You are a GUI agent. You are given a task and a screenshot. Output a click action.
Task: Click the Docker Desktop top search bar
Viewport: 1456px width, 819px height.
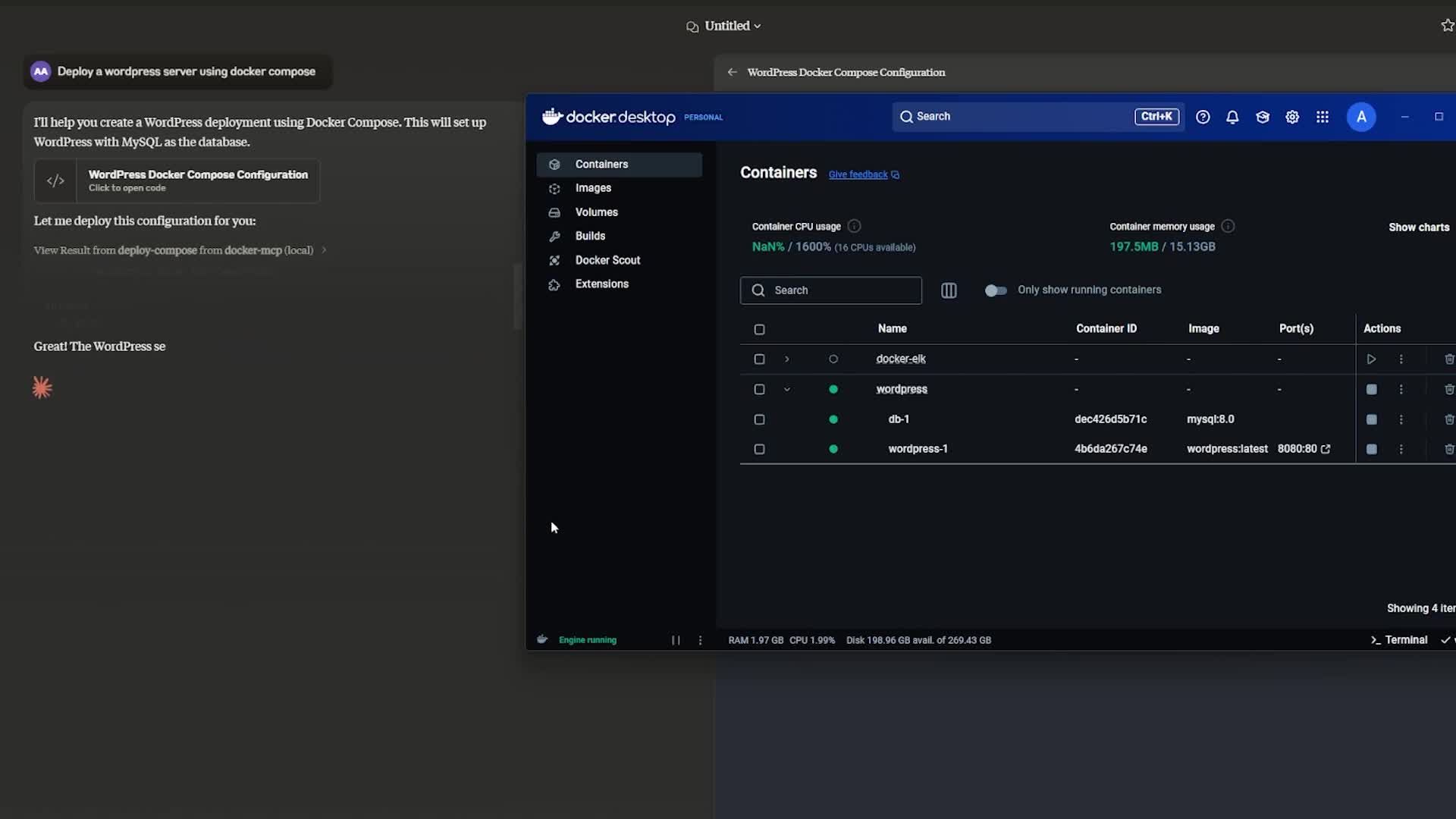tap(1038, 117)
